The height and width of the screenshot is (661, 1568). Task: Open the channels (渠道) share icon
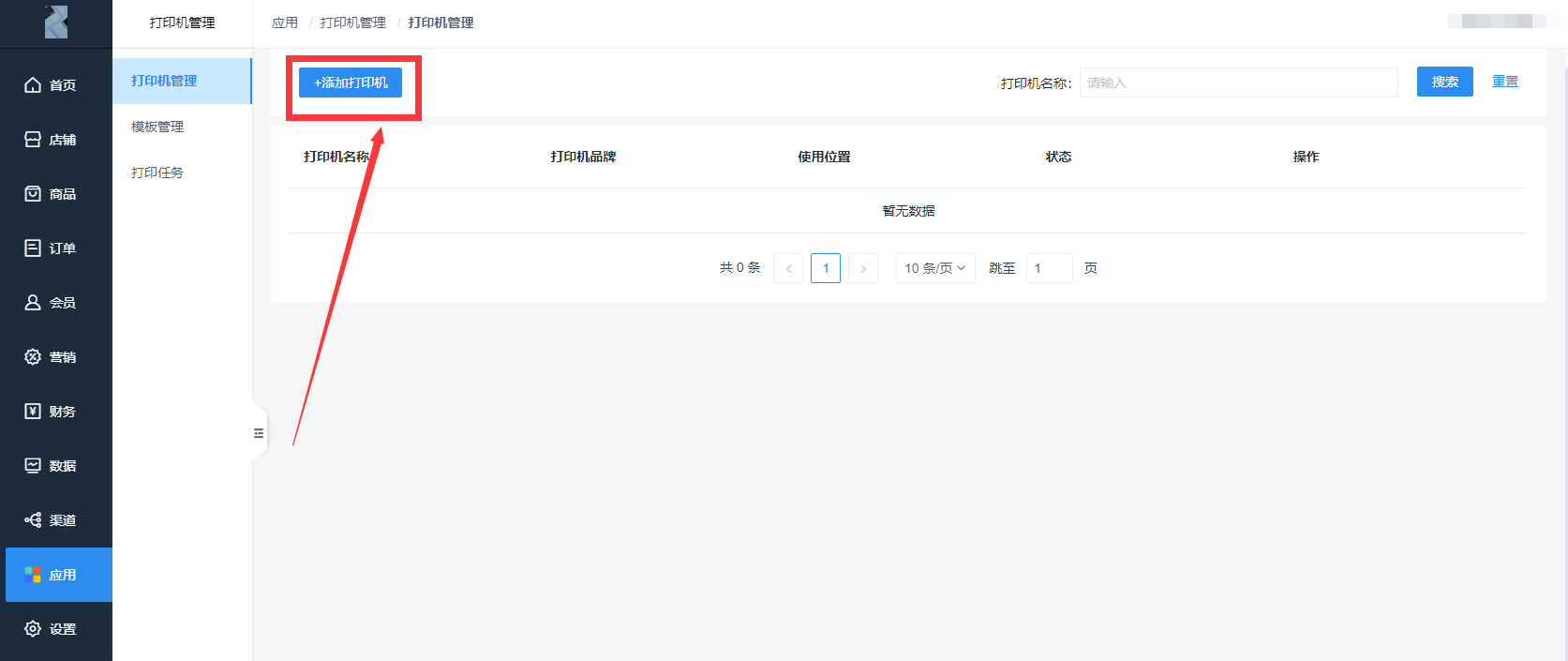click(x=33, y=520)
